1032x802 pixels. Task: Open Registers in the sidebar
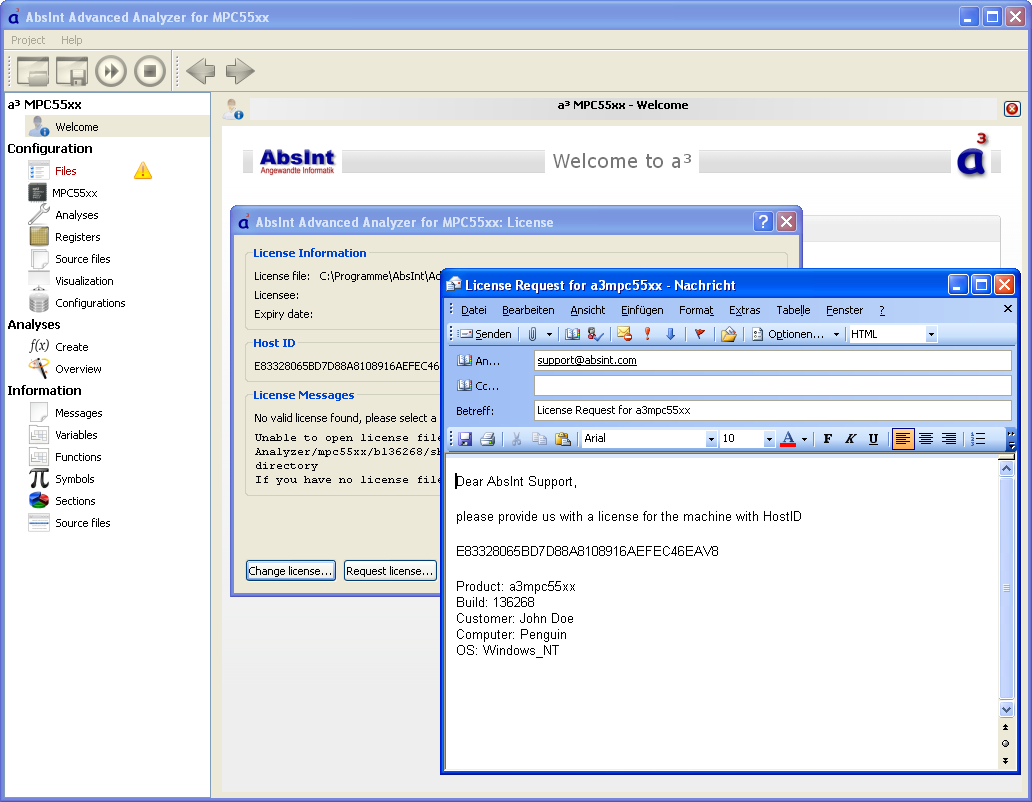pyautogui.click(x=78, y=237)
